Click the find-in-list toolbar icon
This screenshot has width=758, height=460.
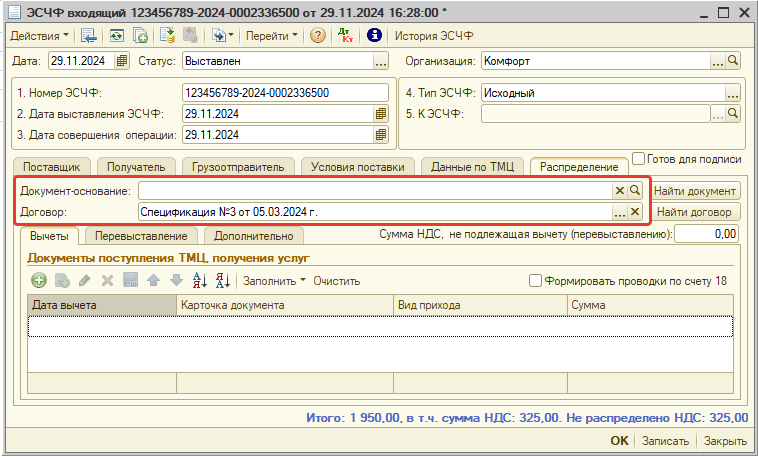pyautogui.click(x=89, y=35)
